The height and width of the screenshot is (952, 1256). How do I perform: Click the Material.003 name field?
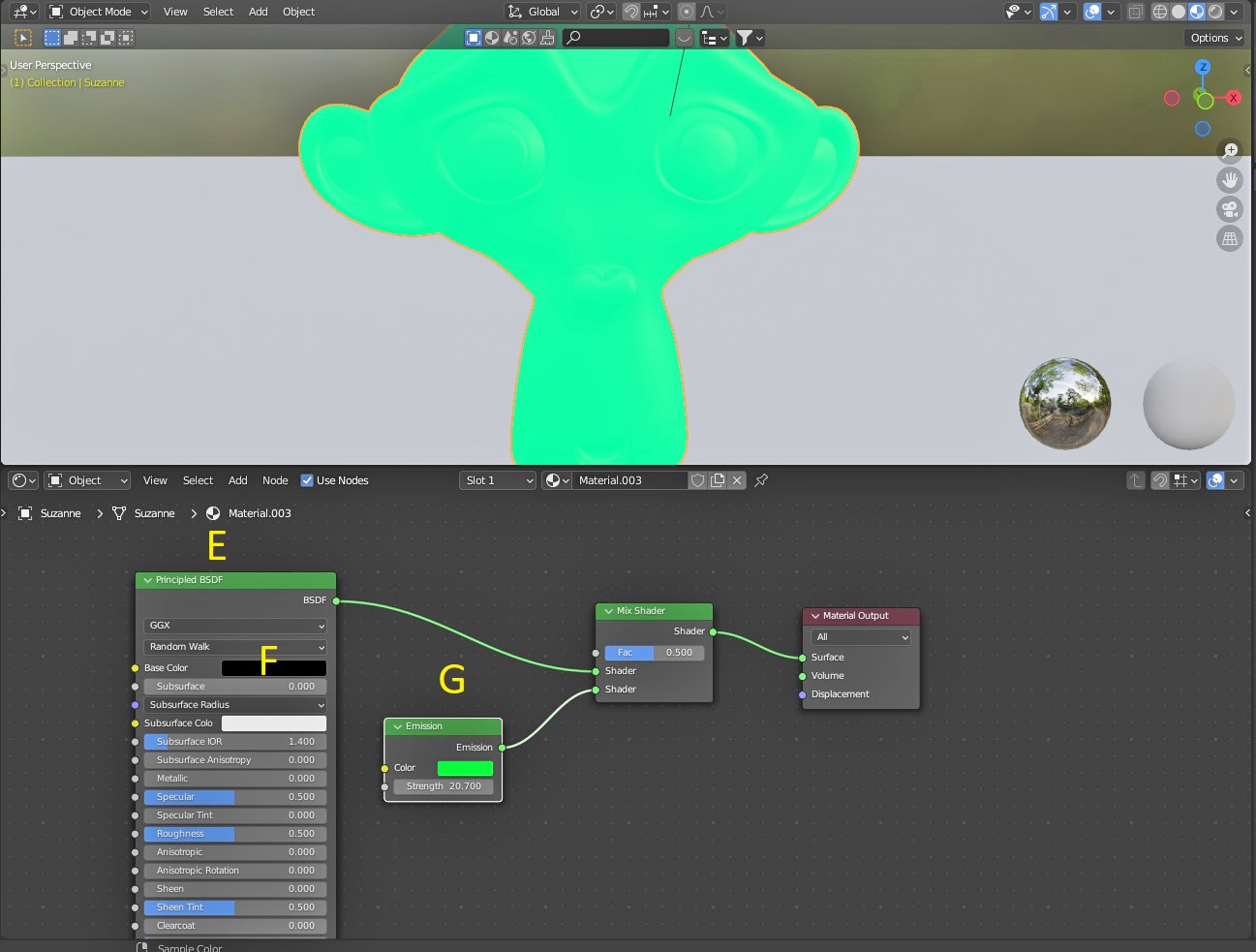tap(629, 480)
